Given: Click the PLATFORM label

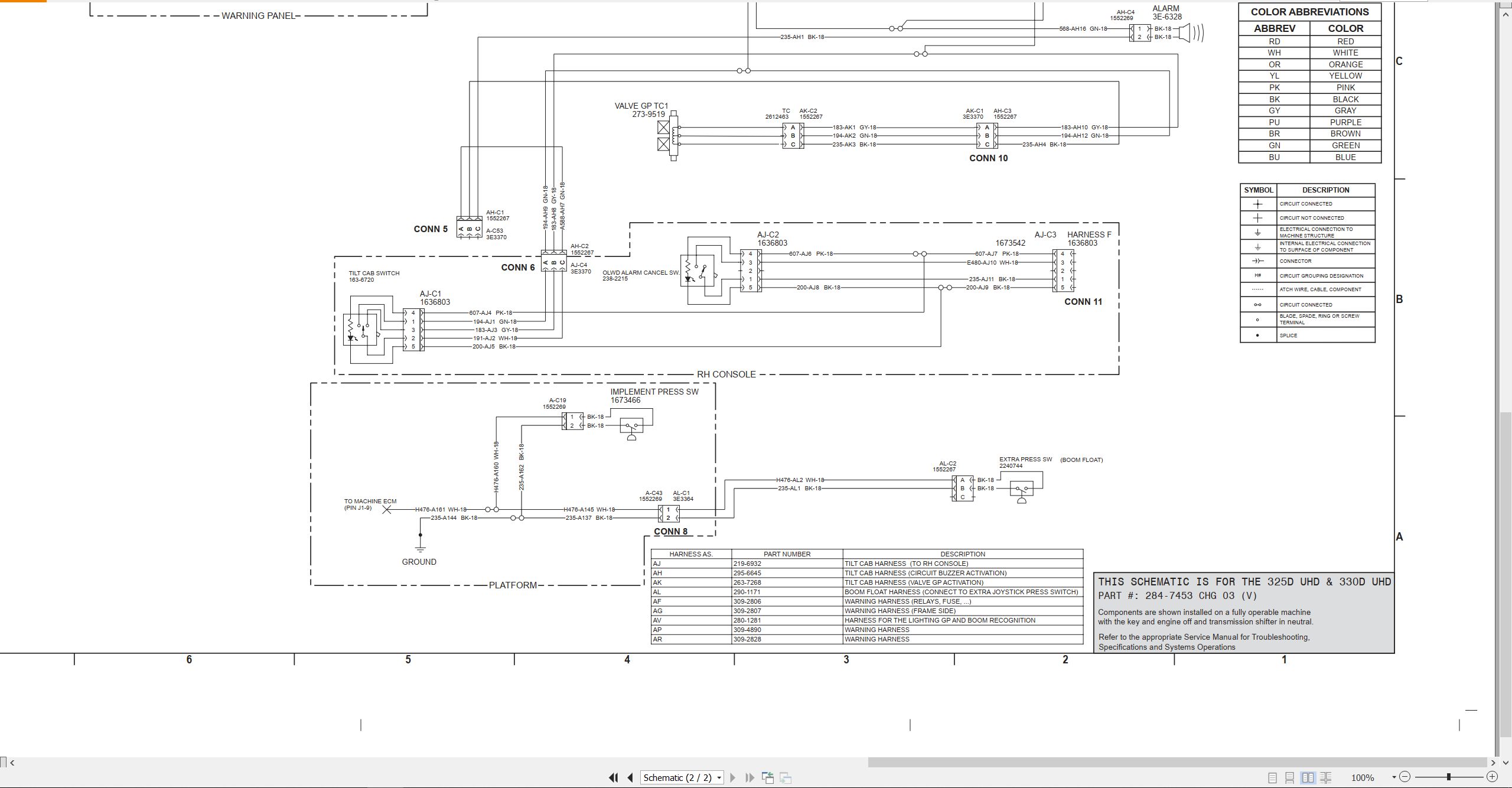Looking at the screenshot, I should (x=513, y=585).
